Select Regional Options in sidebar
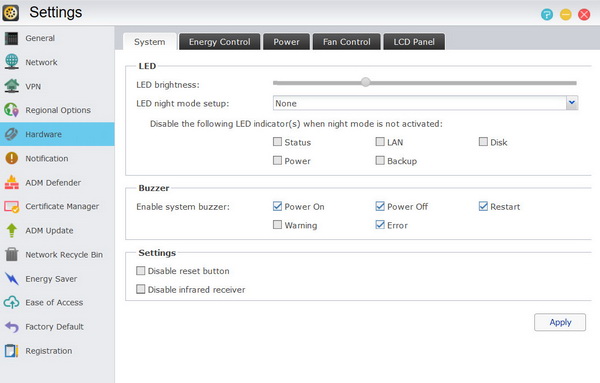600x383 pixels. [x=57, y=110]
